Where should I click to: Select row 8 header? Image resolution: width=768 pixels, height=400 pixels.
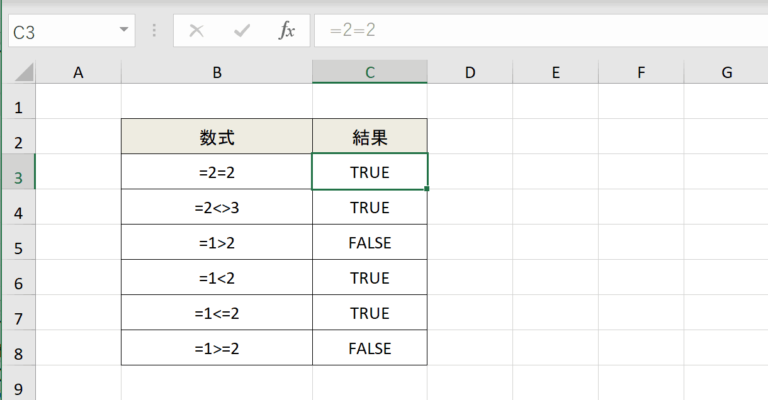[x=17, y=352]
